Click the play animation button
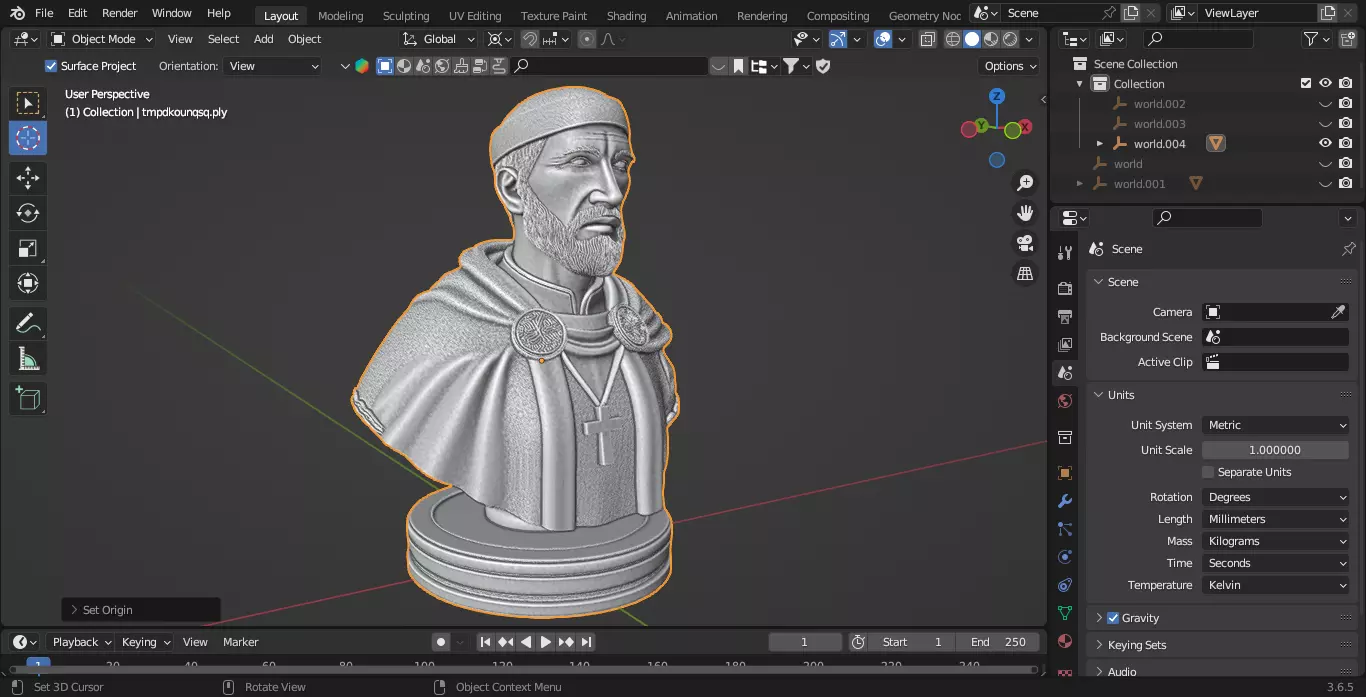Viewport: 1366px width, 697px height. coord(546,642)
